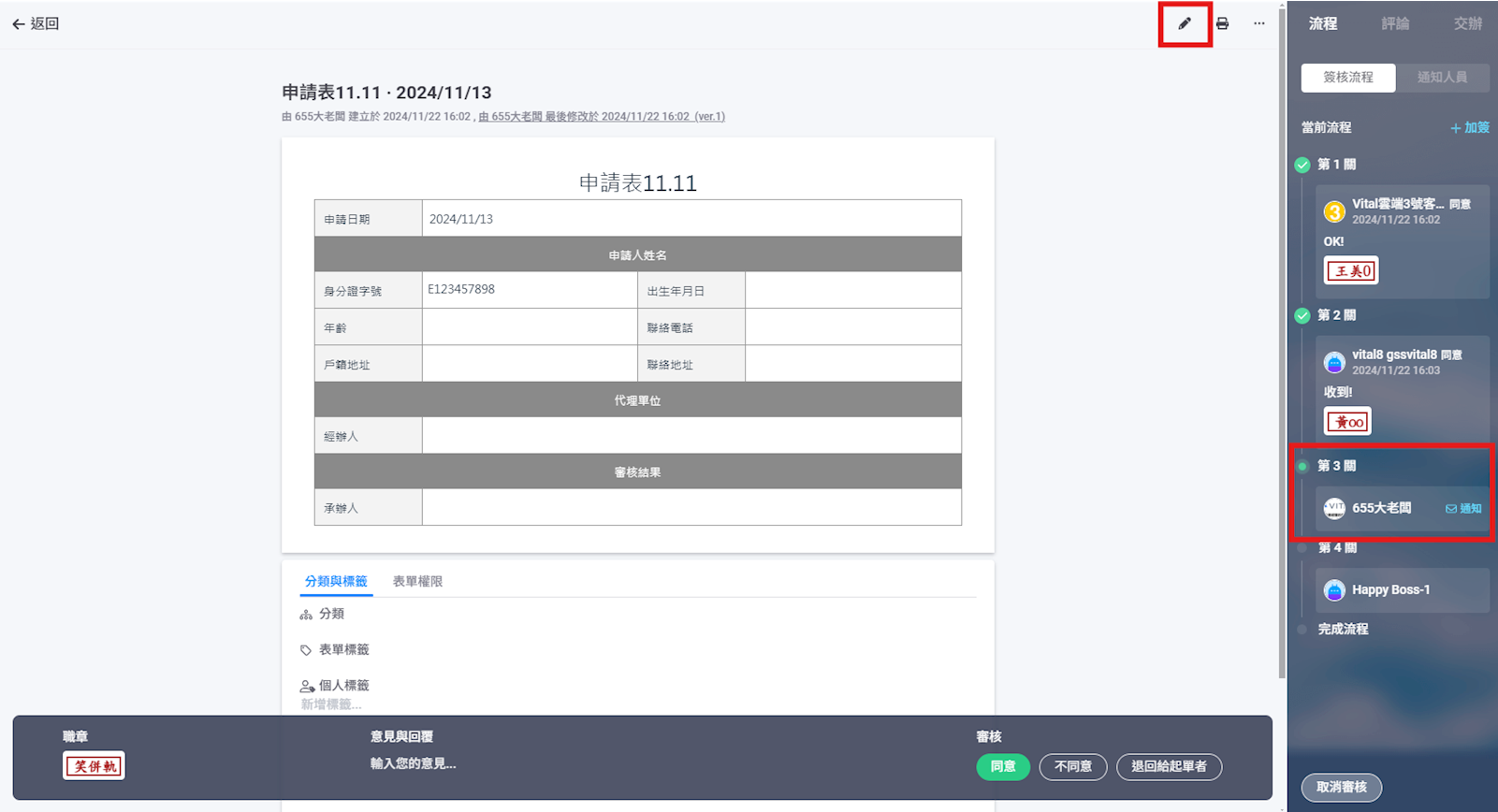Toggle to the 簽核流程 view
The image size is (1498, 812).
pyautogui.click(x=1348, y=78)
